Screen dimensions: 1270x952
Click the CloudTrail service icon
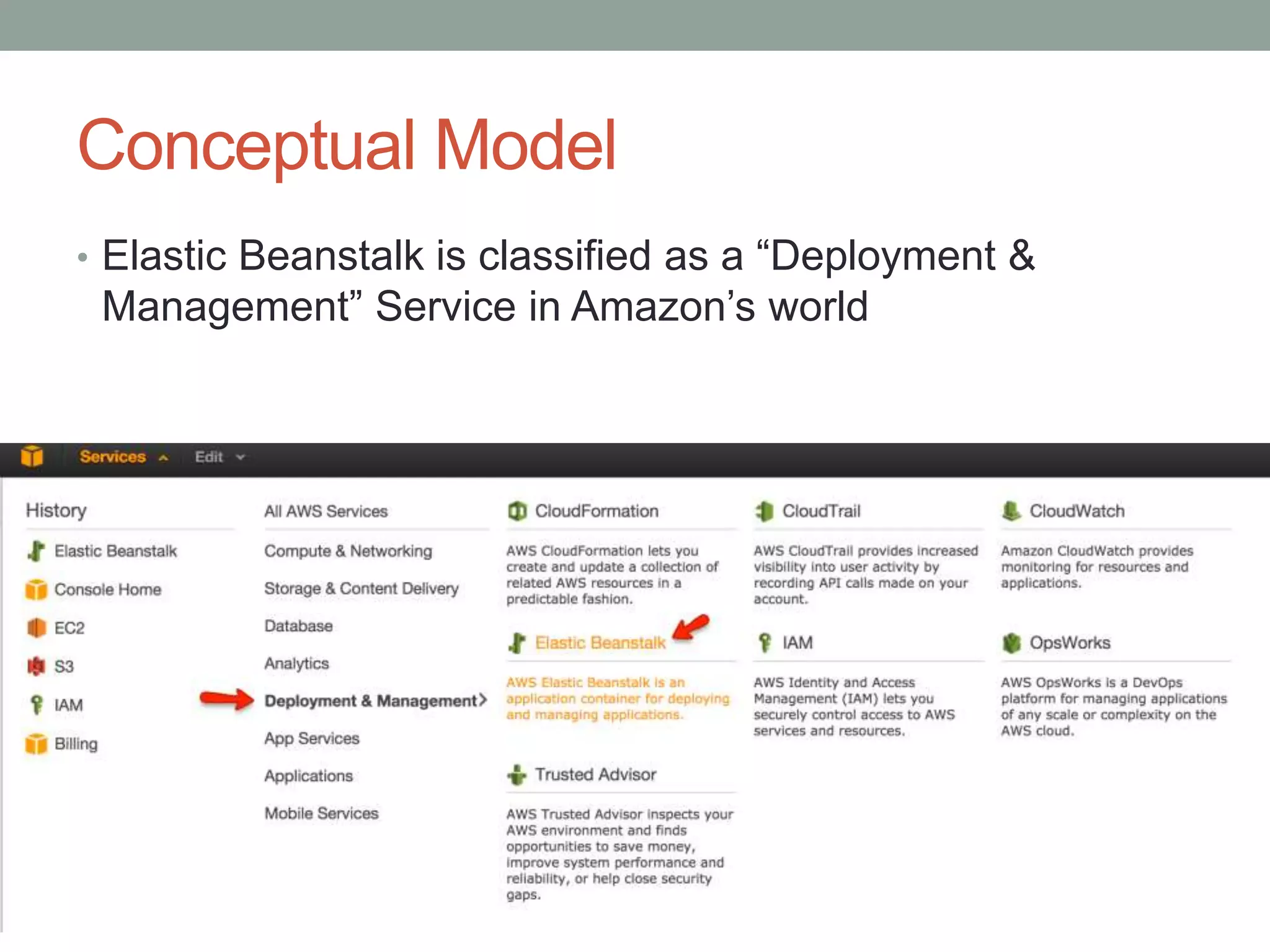point(765,511)
